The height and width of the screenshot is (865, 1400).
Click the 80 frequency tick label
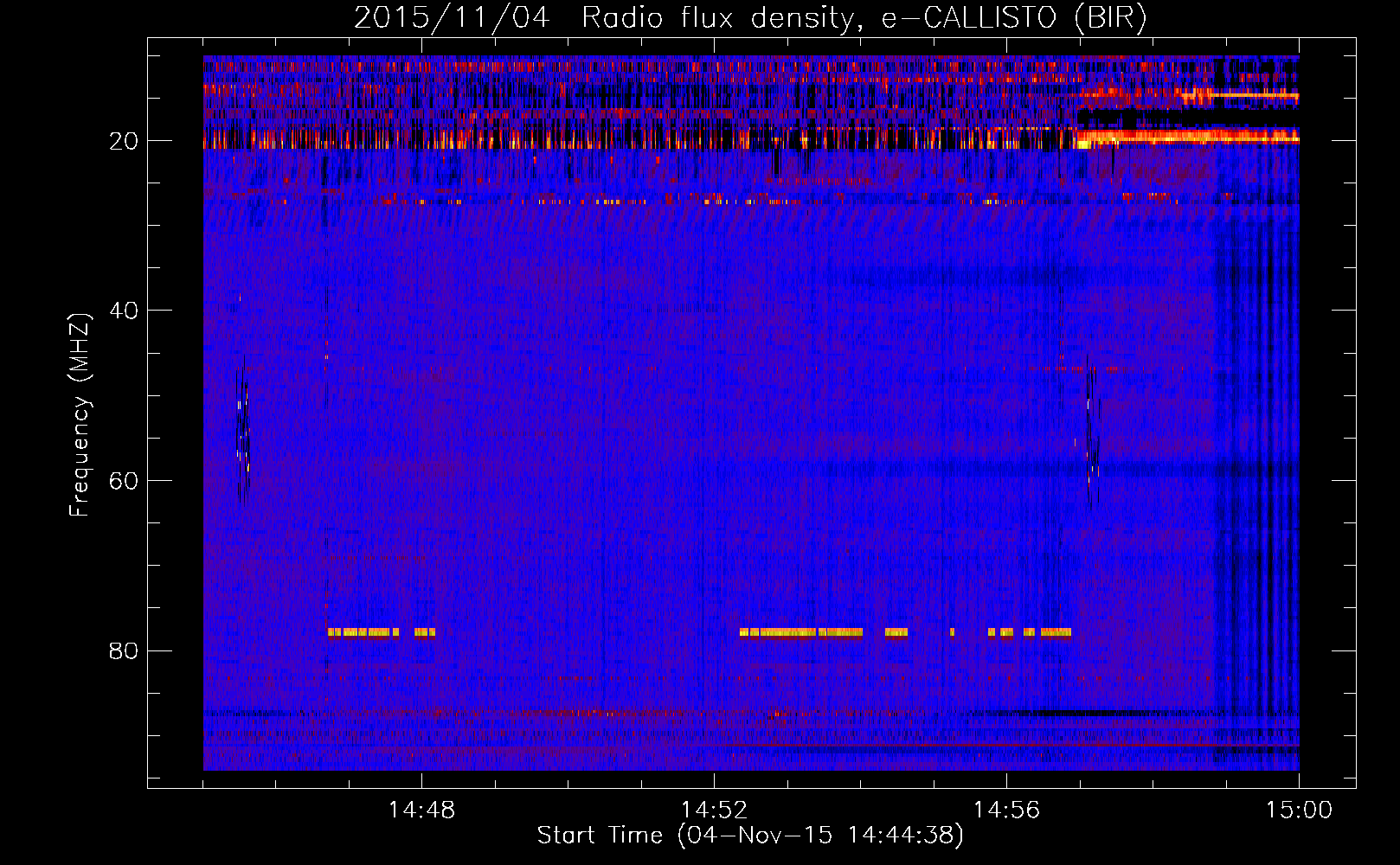click(124, 650)
